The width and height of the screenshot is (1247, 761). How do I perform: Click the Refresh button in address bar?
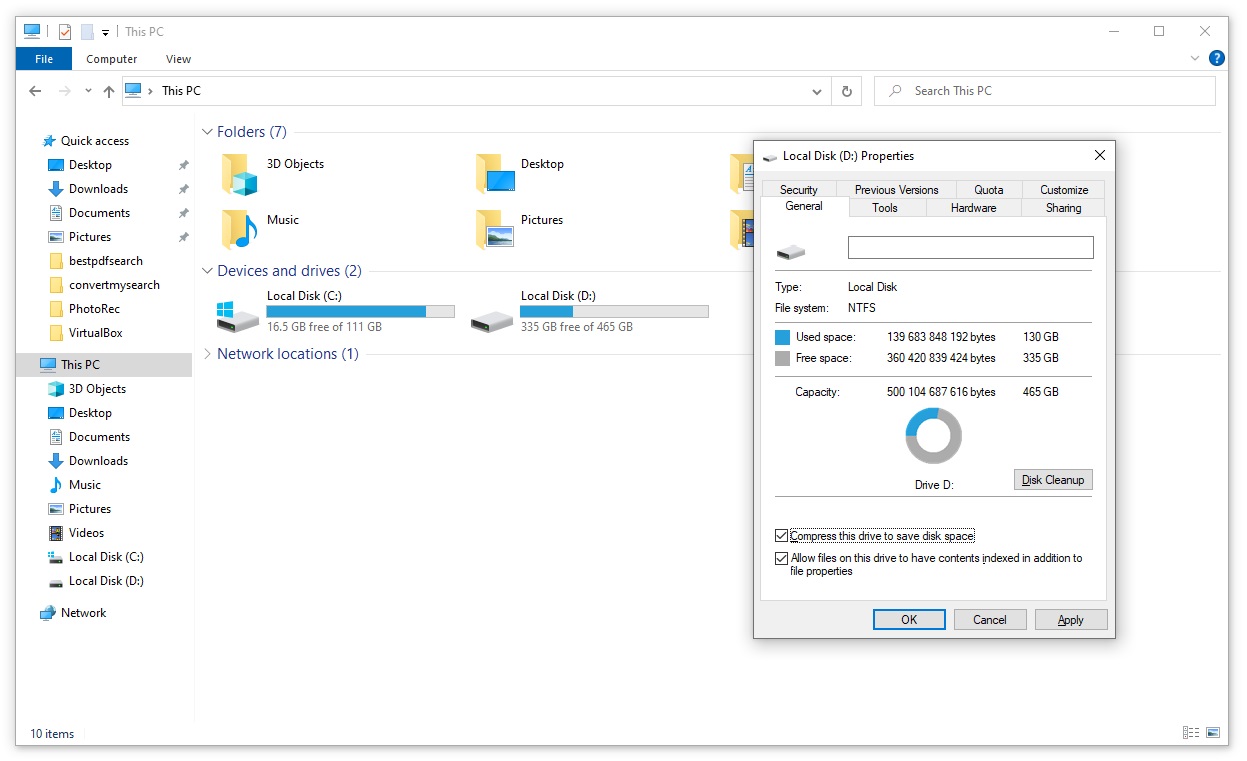[x=846, y=91]
